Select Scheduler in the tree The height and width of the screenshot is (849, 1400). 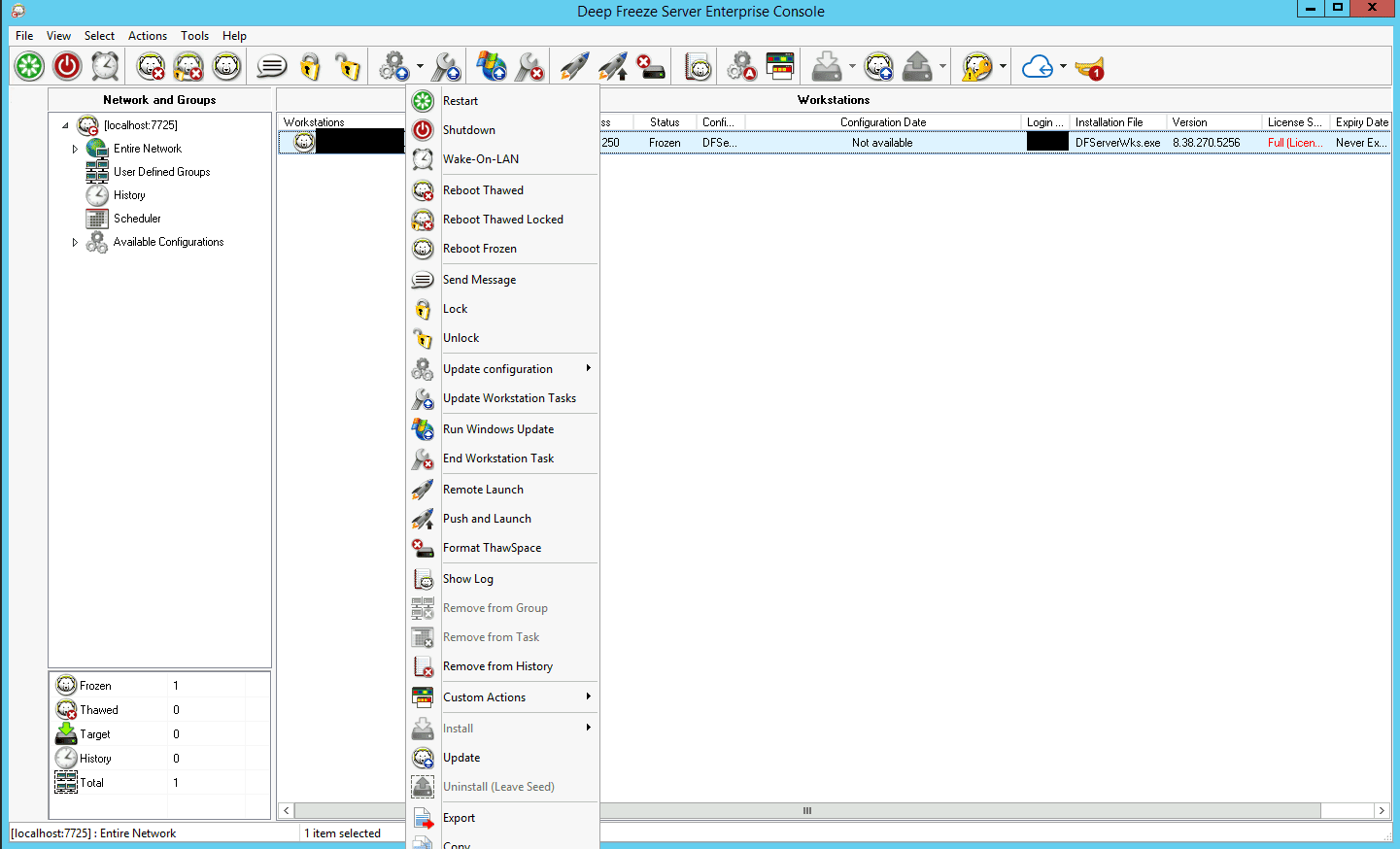[137, 219]
